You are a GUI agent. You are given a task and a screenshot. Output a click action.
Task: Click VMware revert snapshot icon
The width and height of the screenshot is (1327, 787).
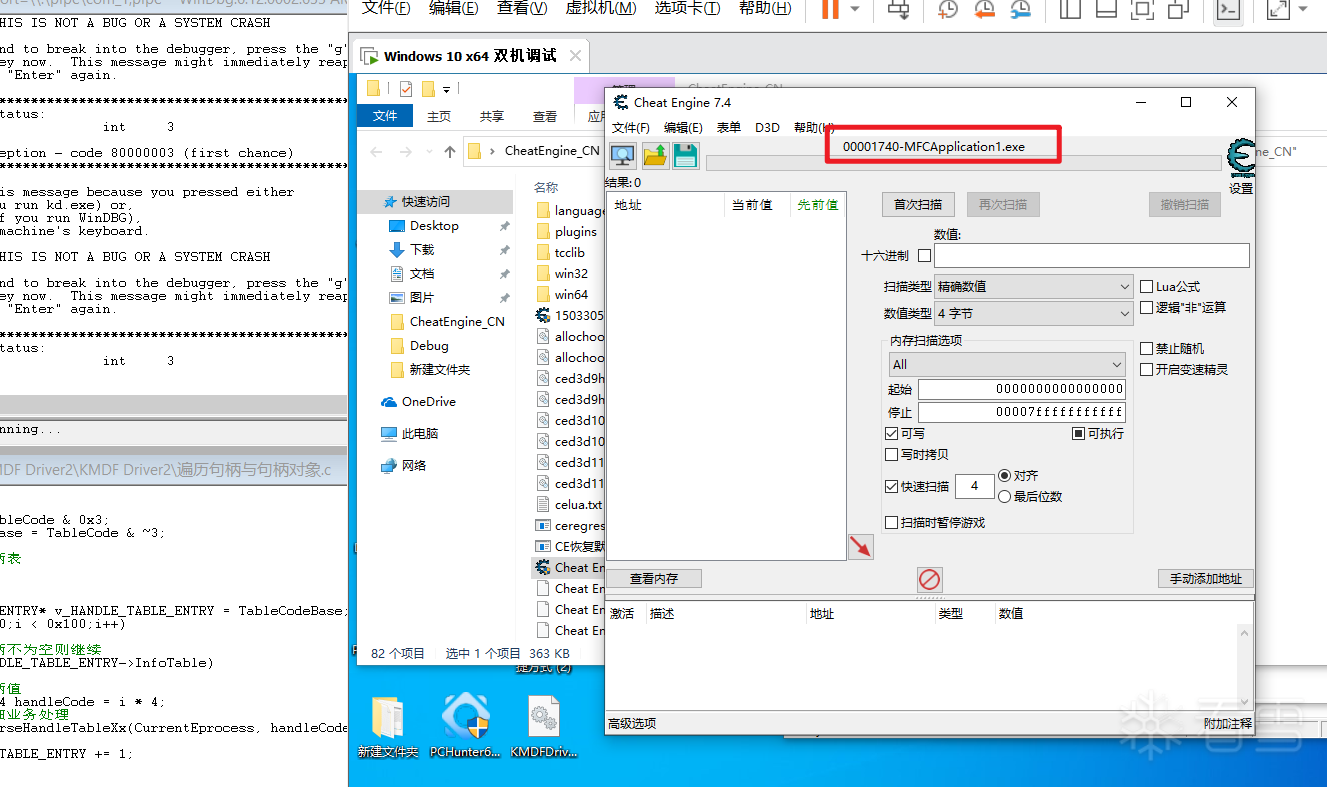coord(984,10)
